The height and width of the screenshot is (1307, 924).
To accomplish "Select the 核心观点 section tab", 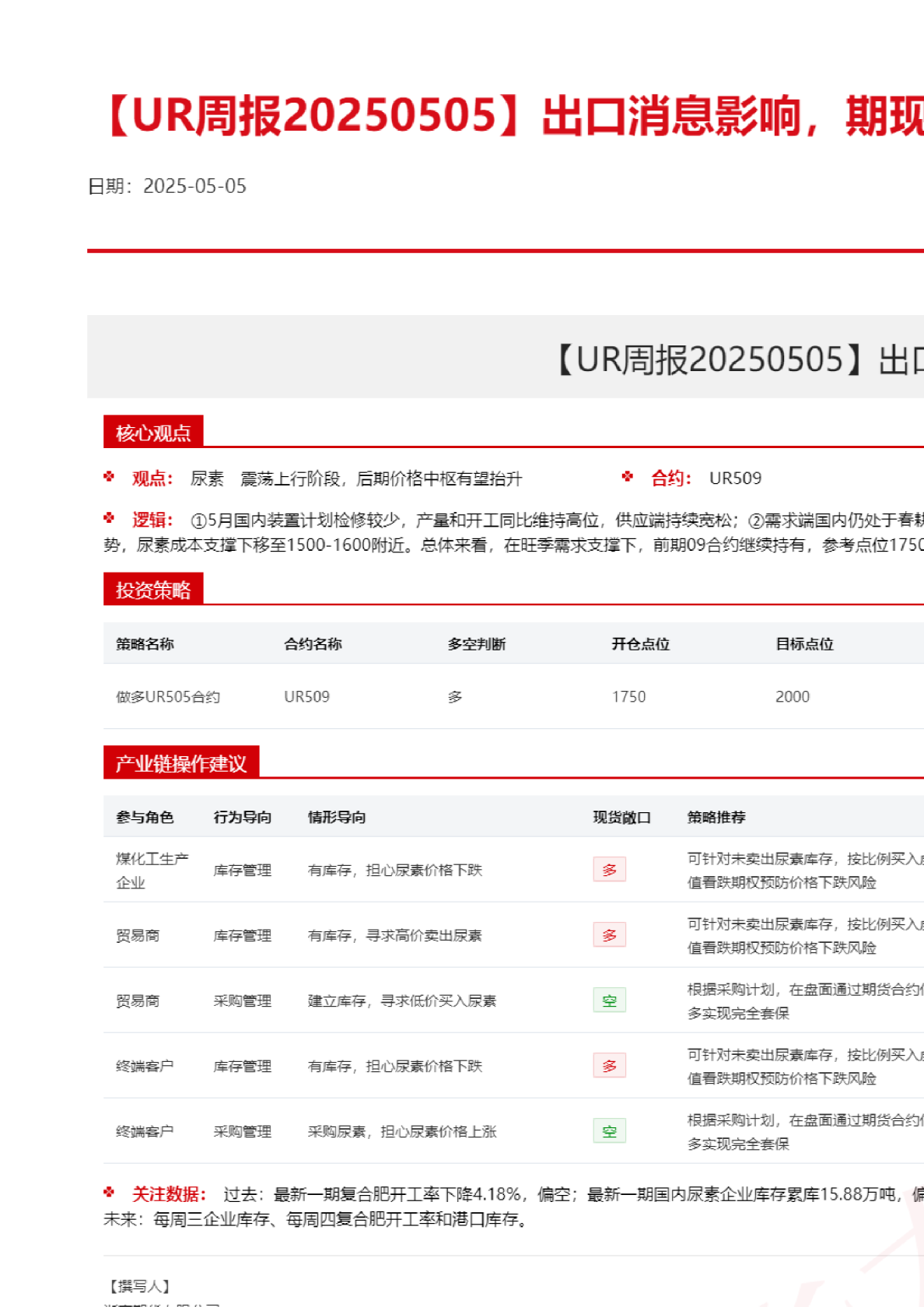I will (153, 433).
